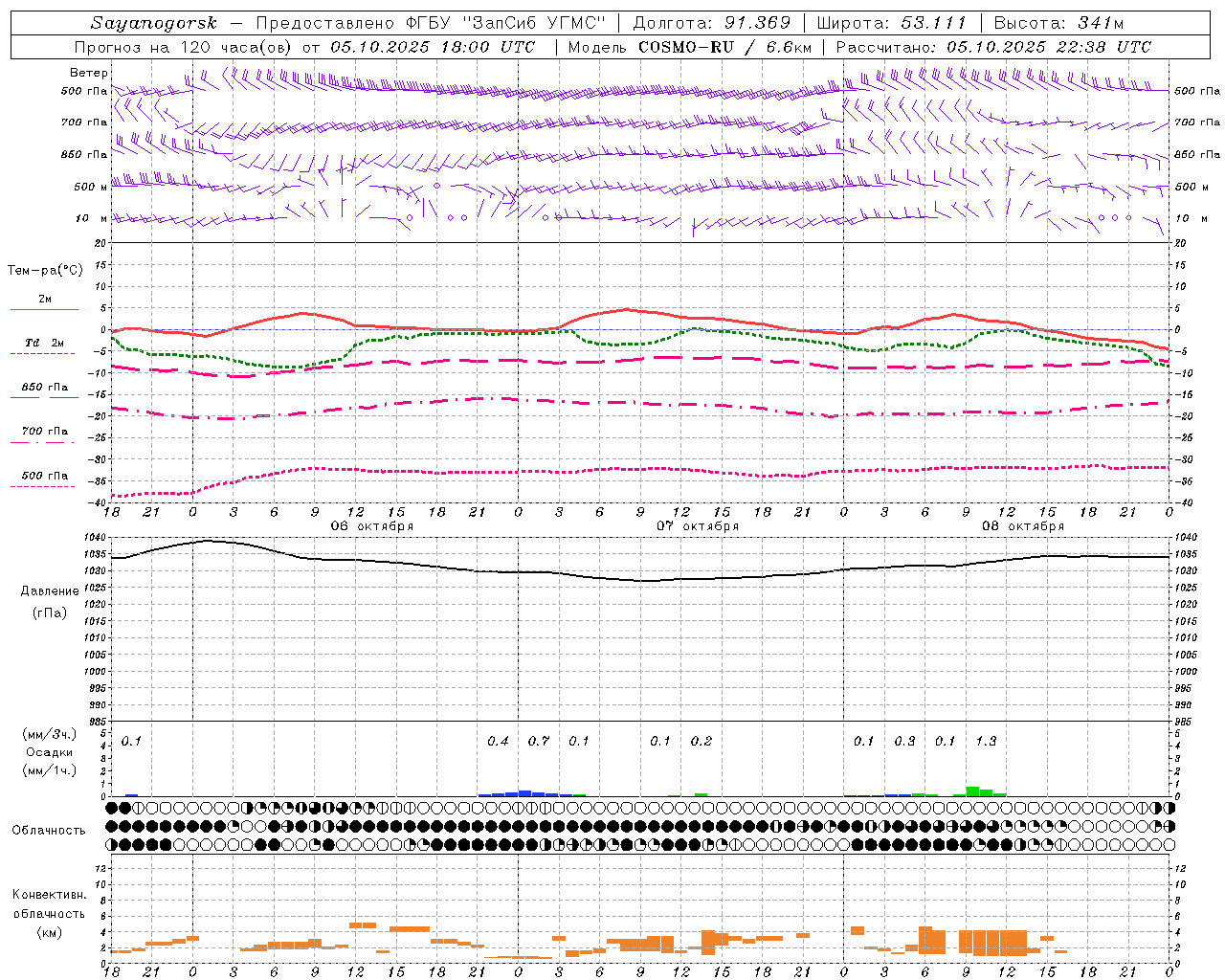Click the 08 октября date label

[x=1023, y=525]
